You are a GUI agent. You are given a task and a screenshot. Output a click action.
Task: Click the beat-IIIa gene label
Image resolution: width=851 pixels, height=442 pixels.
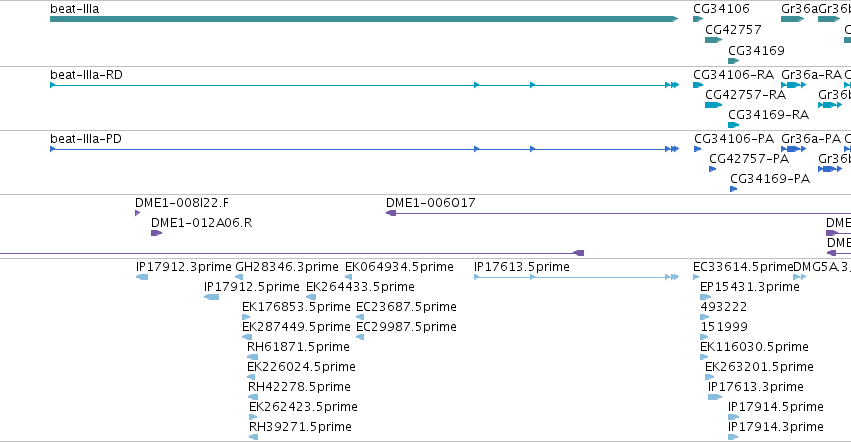coord(74,9)
